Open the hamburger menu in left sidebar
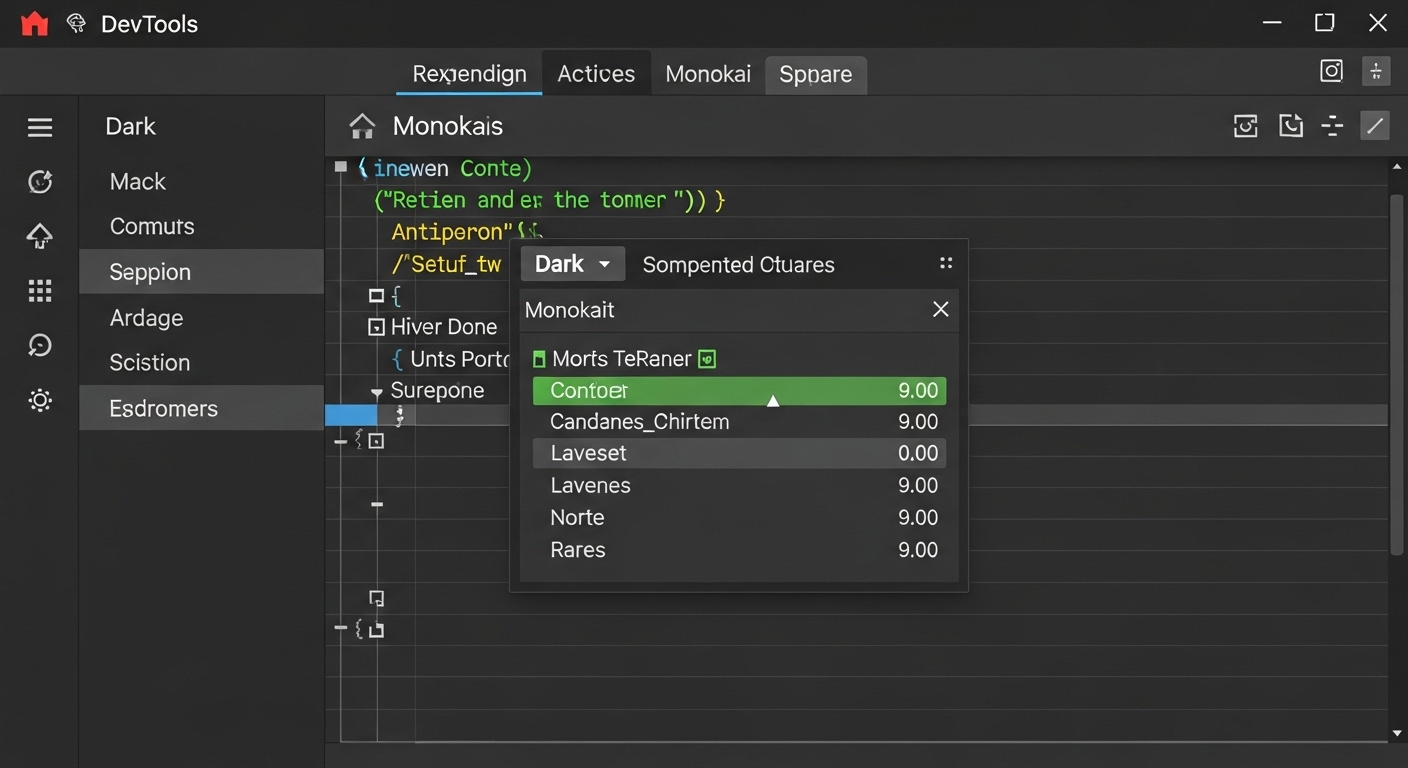Screen dimensions: 1408x768 coord(40,127)
